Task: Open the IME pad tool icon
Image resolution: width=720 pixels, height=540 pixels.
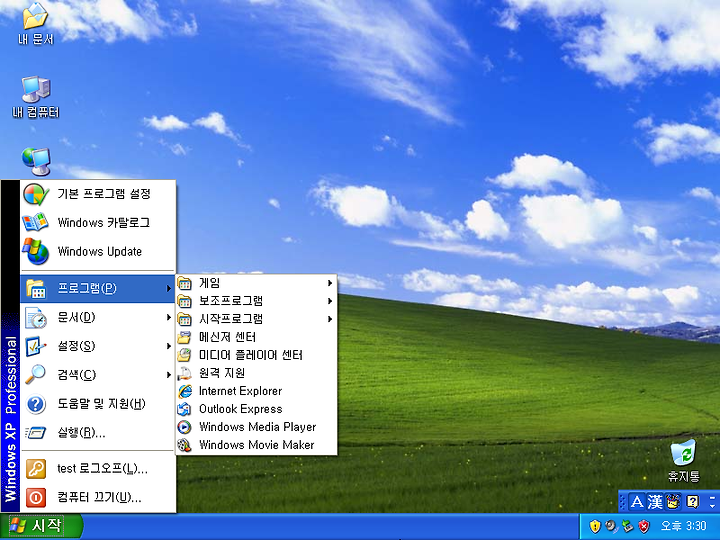Action: click(x=673, y=501)
